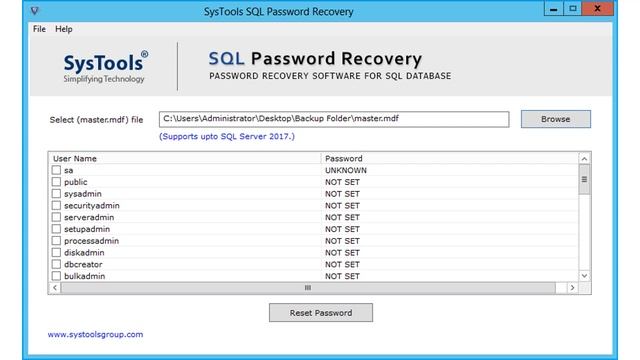This screenshot has width=640, height=360.
Task: Click the SysTools app icon in title bar
Action: coord(35,11)
